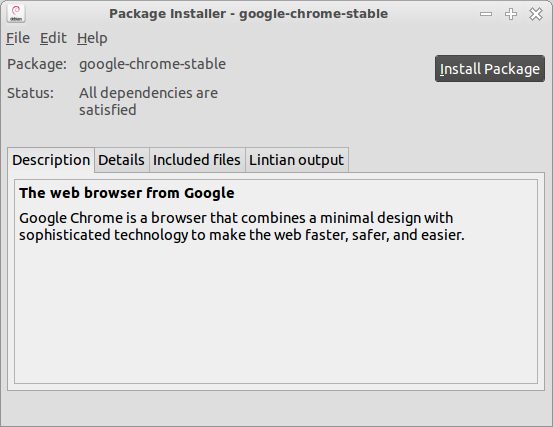Screen dimensions: 553x427
Task: Open the Edit menu
Action: pyautogui.click(x=53, y=38)
